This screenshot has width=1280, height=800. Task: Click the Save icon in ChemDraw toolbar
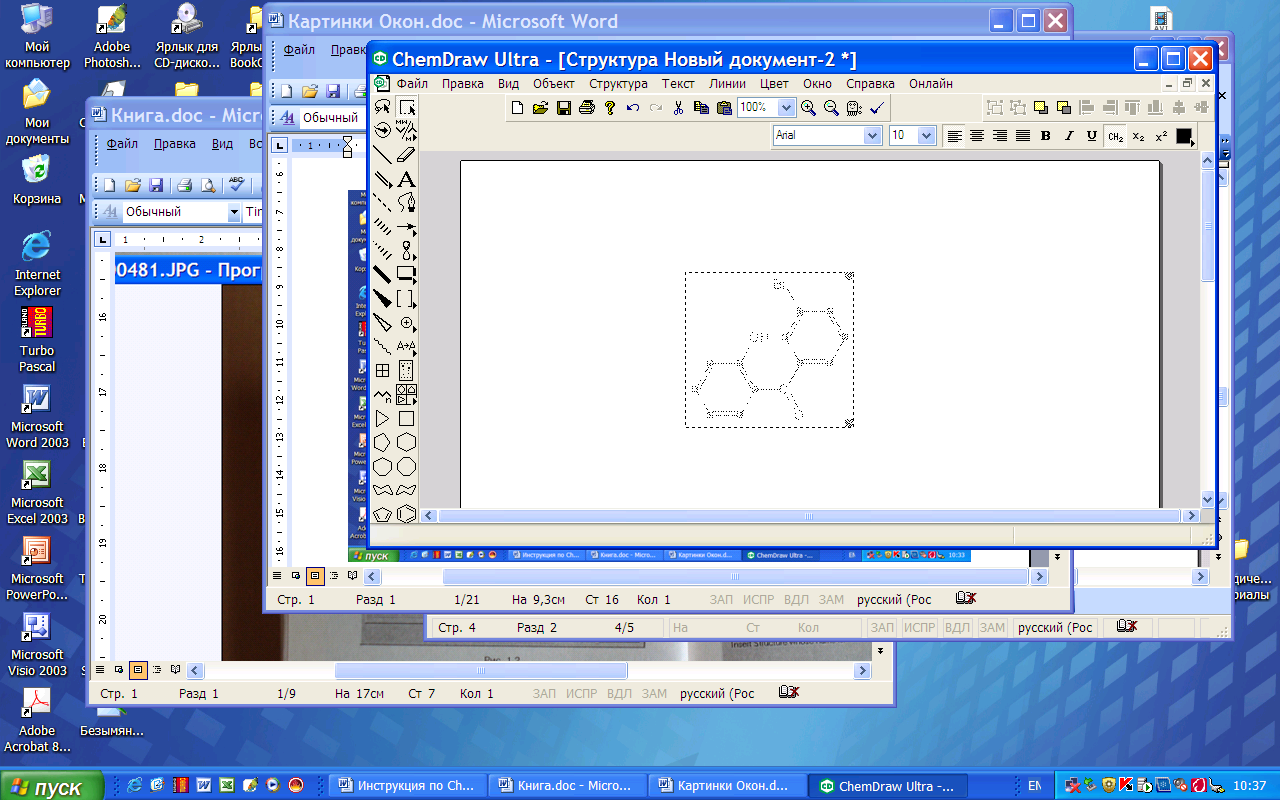564,108
